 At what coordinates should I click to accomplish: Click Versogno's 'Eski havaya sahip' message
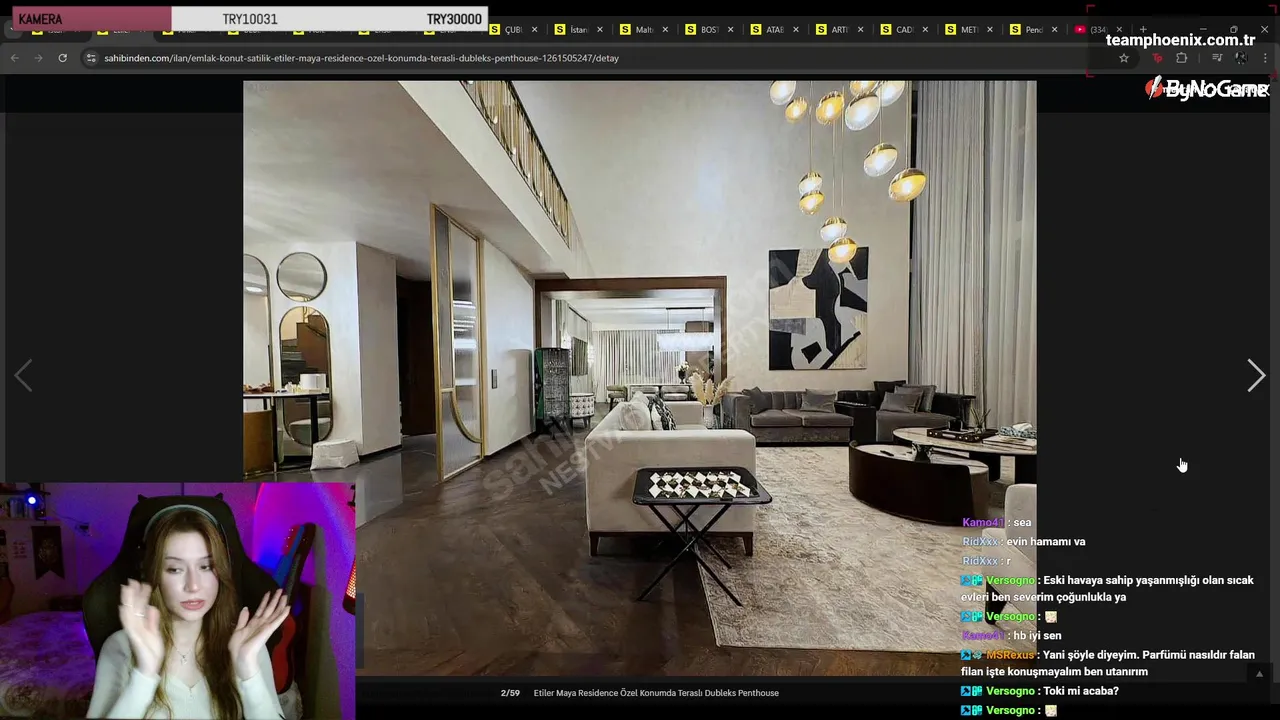click(x=1108, y=588)
